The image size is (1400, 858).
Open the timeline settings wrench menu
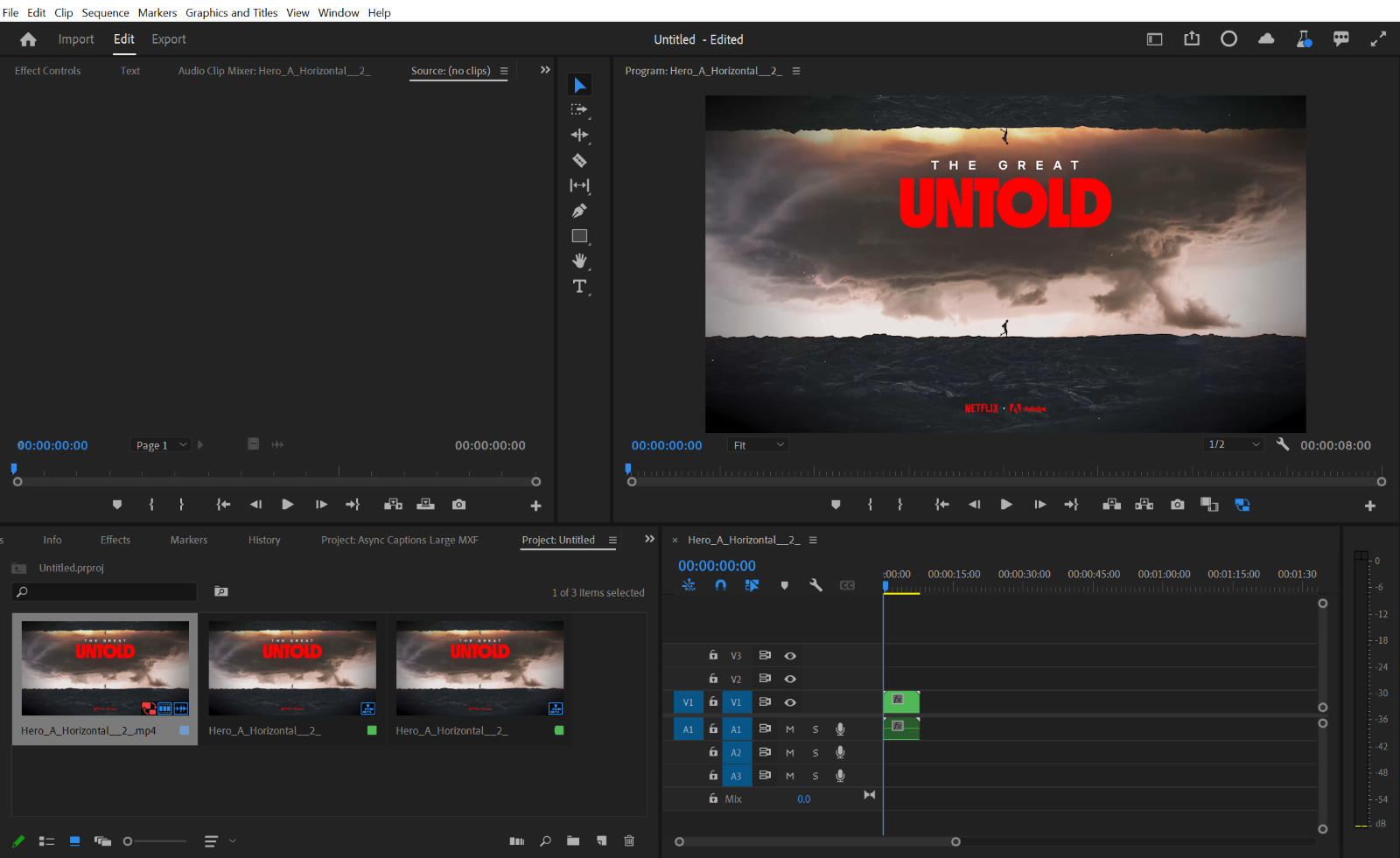pyautogui.click(x=815, y=585)
